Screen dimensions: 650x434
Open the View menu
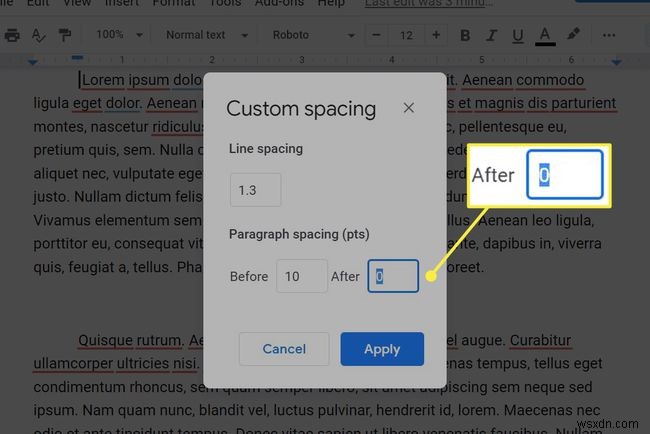pyautogui.click(x=77, y=3)
